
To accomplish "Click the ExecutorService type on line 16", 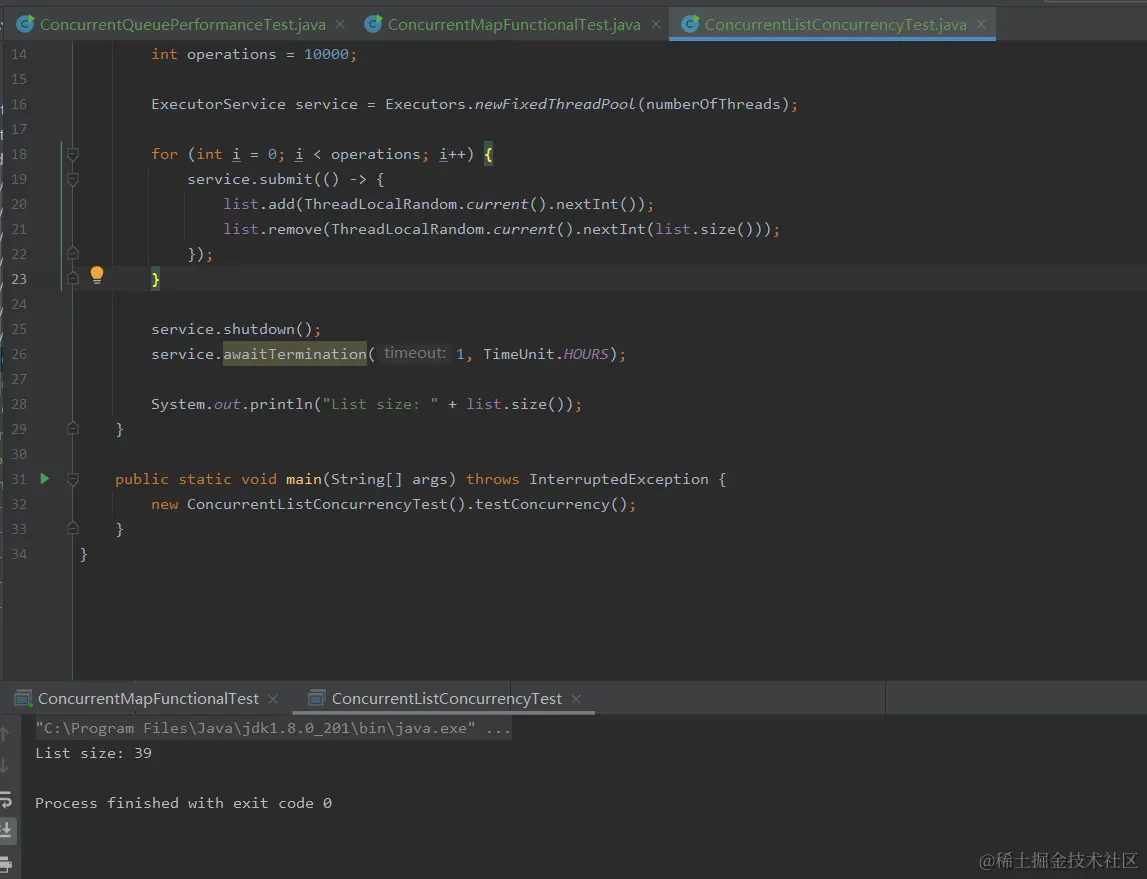I will [218, 104].
